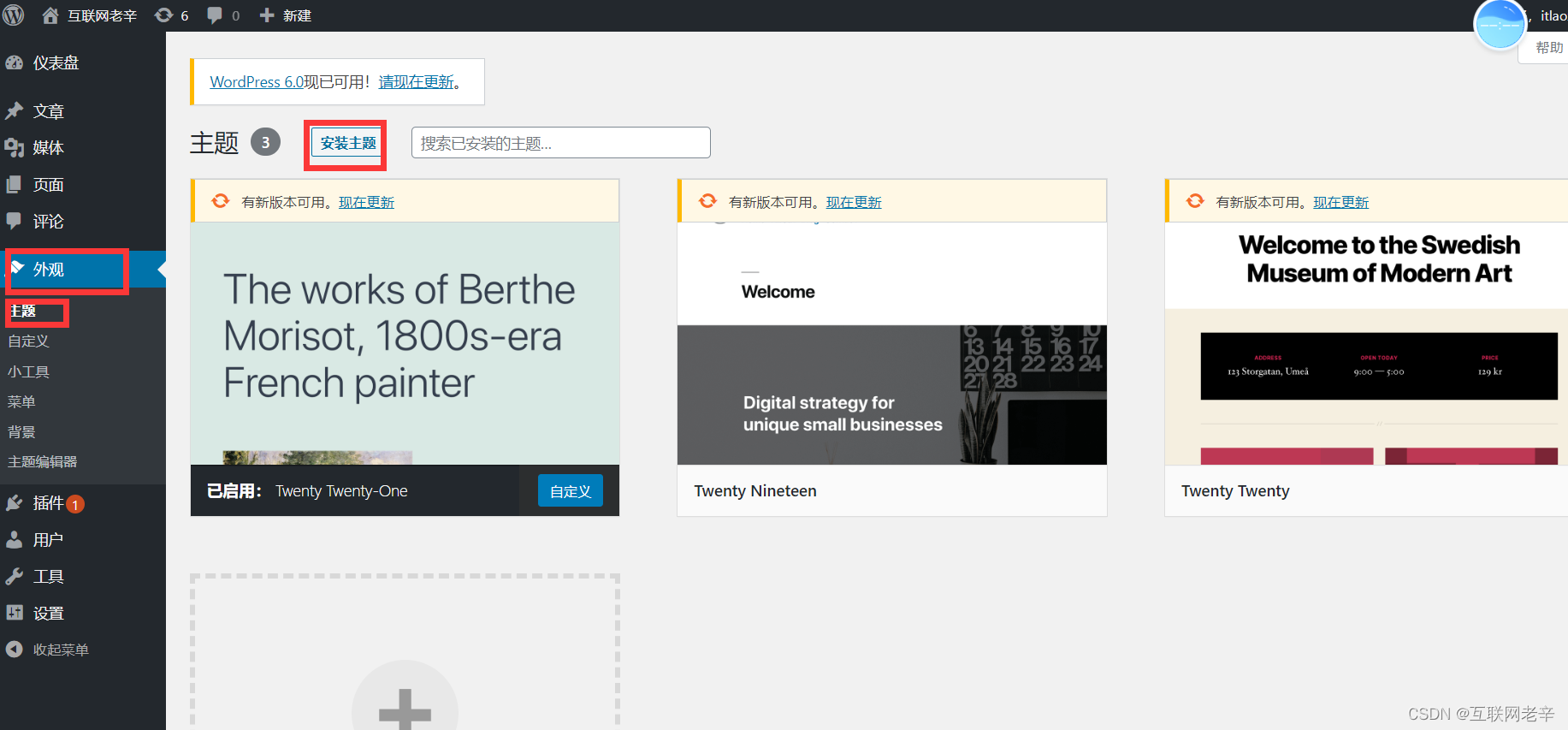
Task: Open 工具 tools menu text
Action: pos(48,577)
